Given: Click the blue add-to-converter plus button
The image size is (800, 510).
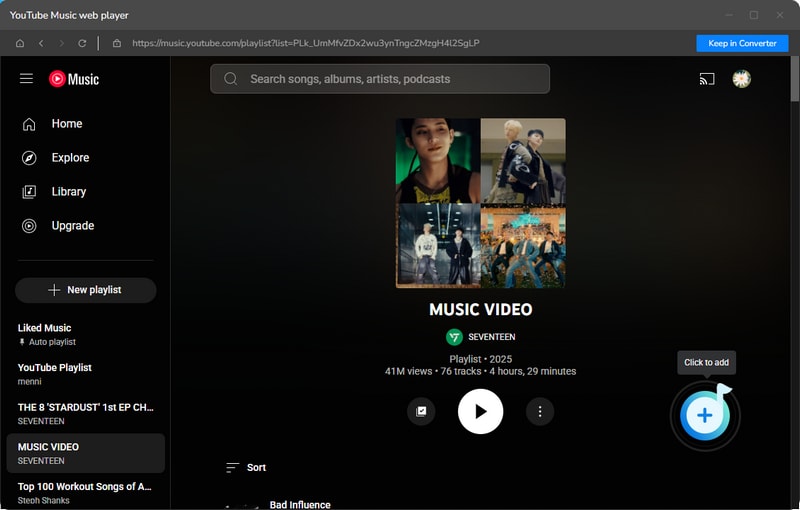Looking at the screenshot, I should [x=705, y=415].
